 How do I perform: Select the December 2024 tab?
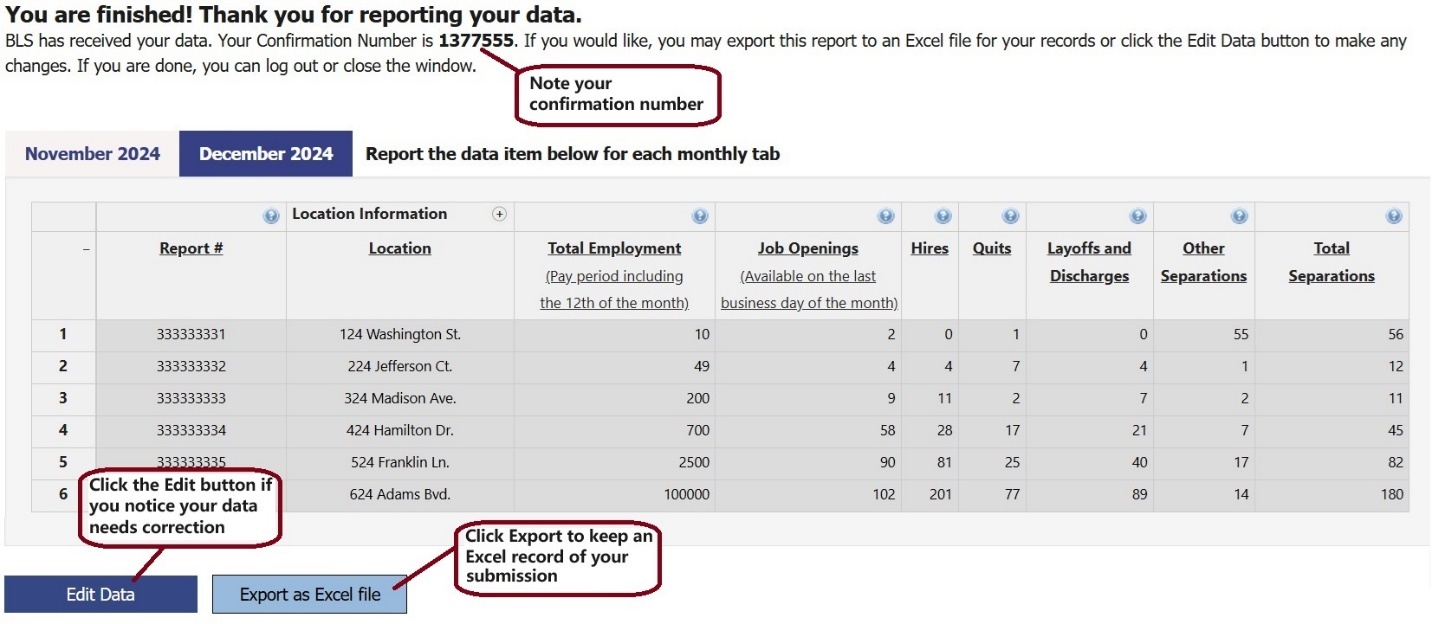pos(266,154)
